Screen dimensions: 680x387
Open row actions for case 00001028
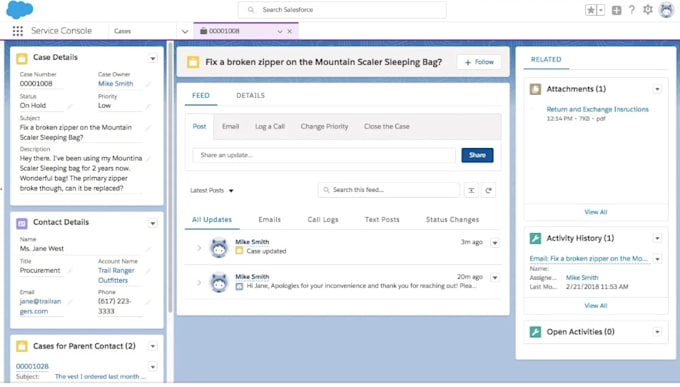153,367
